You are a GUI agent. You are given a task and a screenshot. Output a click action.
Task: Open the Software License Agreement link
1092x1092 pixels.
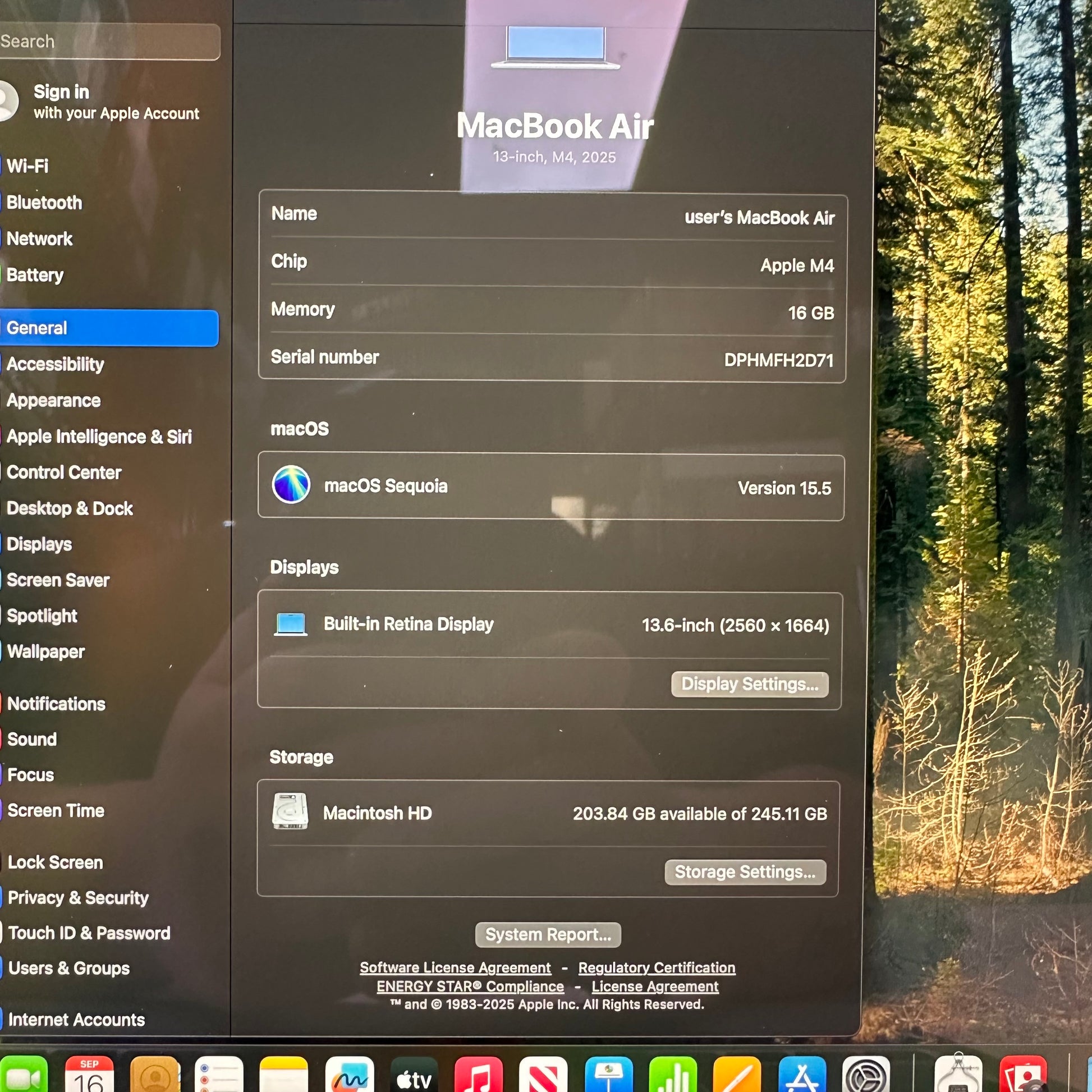point(456,967)
